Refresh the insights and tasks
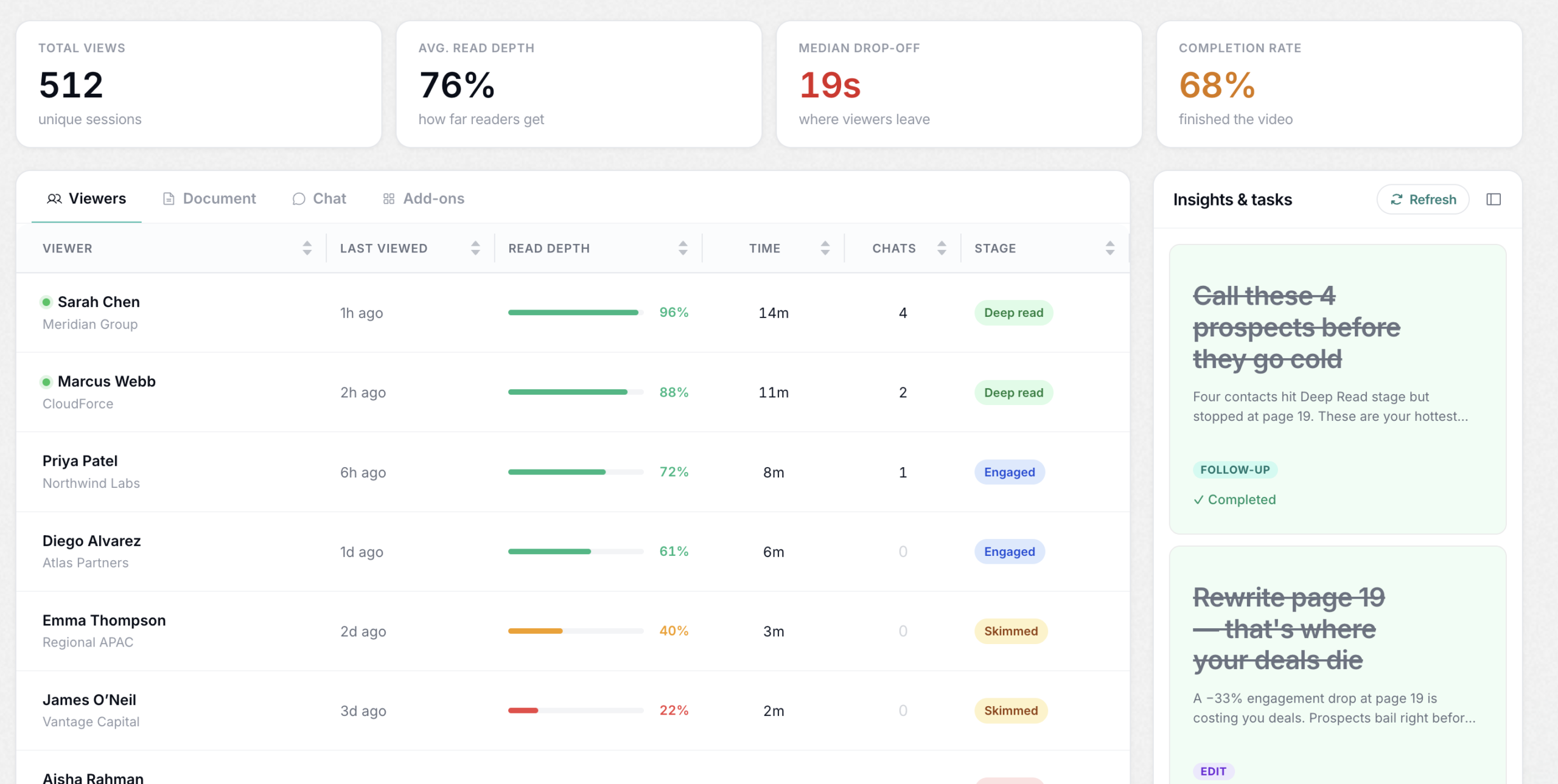 (1423, 199)
